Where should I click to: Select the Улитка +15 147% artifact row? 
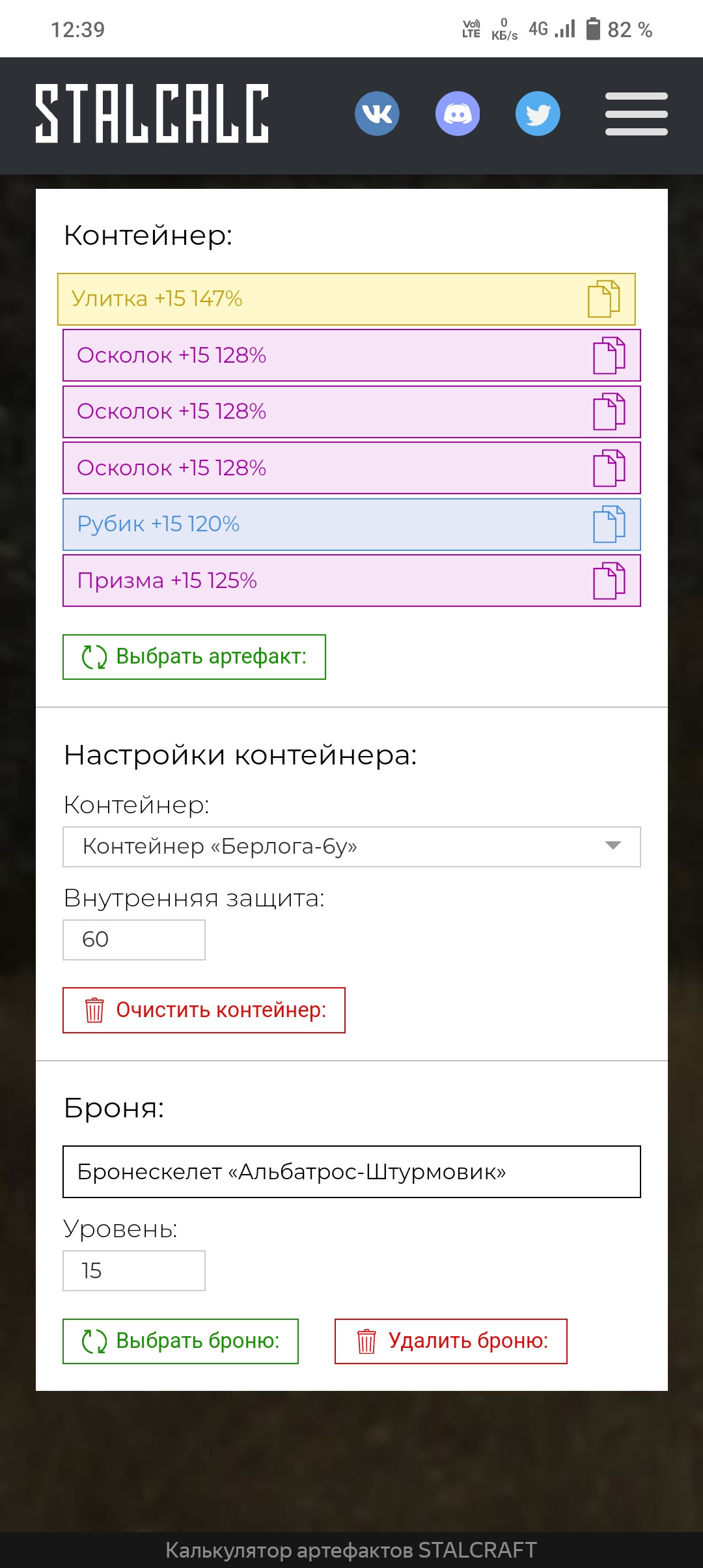[346, 299]
